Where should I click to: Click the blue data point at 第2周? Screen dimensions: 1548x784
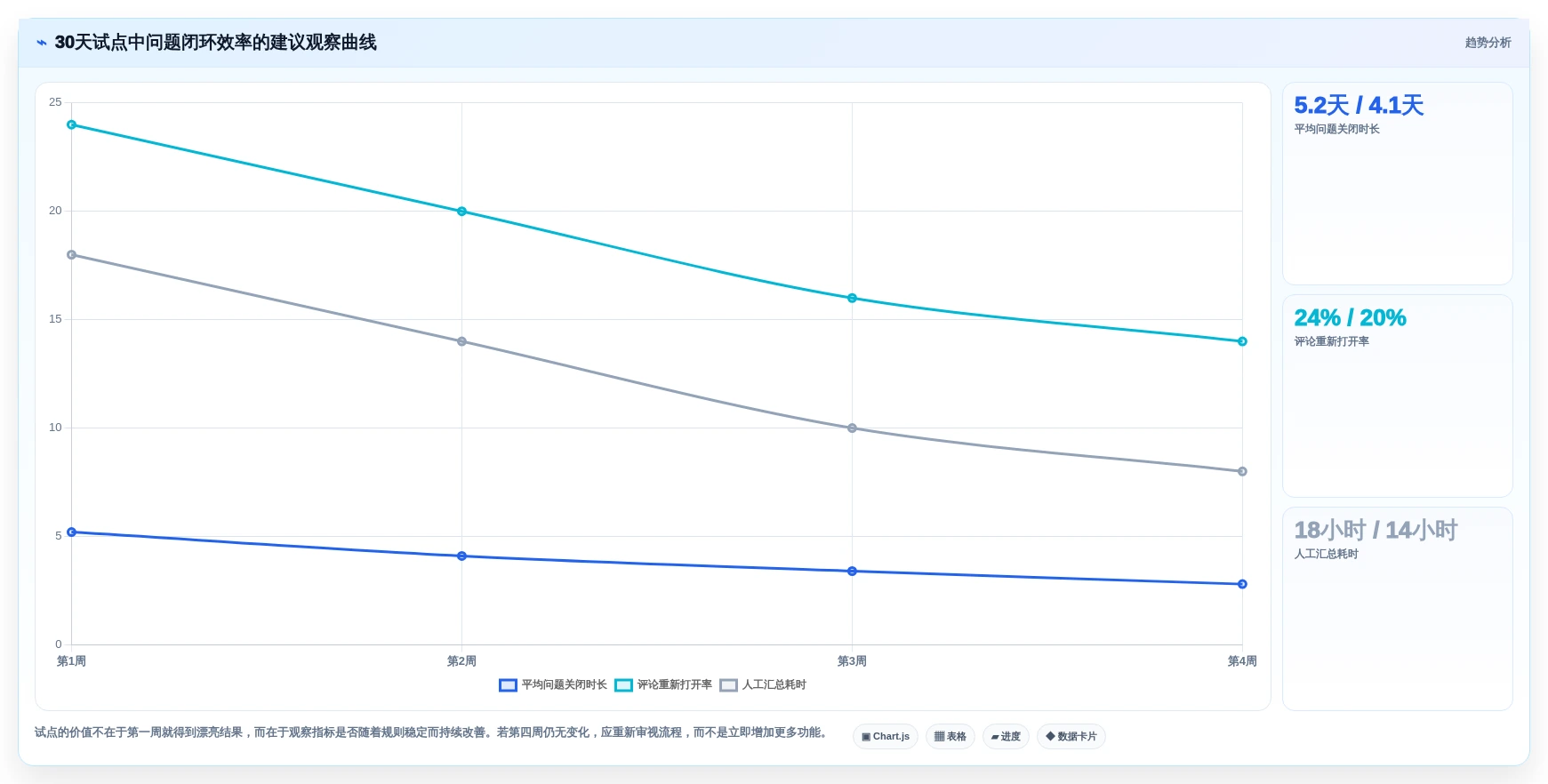click(461, 556)
